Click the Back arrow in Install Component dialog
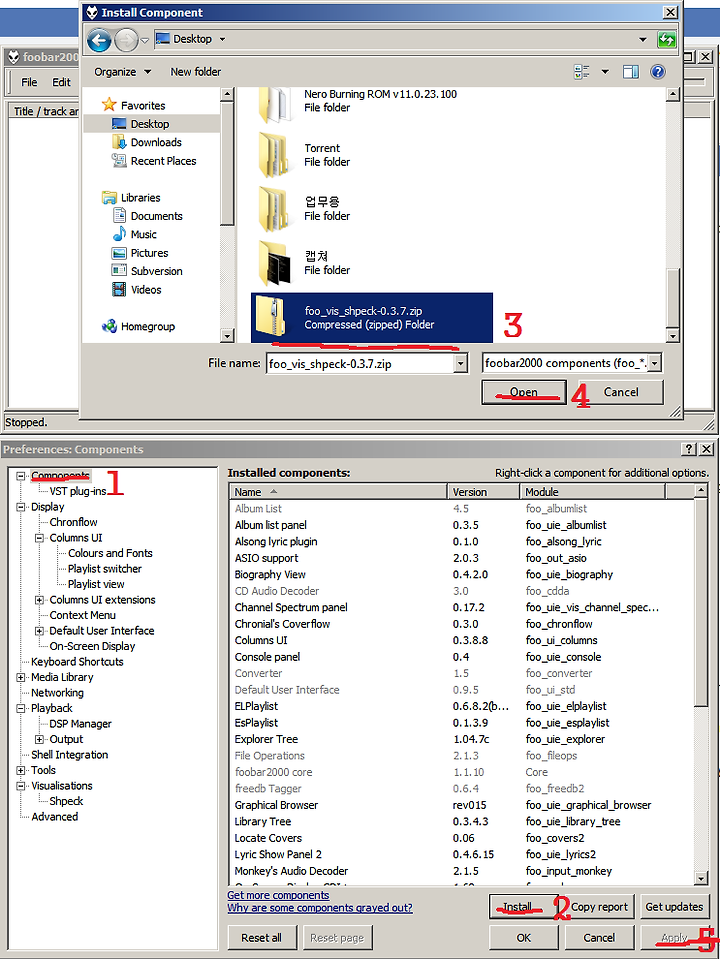The width and height of the screenshot is (720, 959). coord(98,40)
